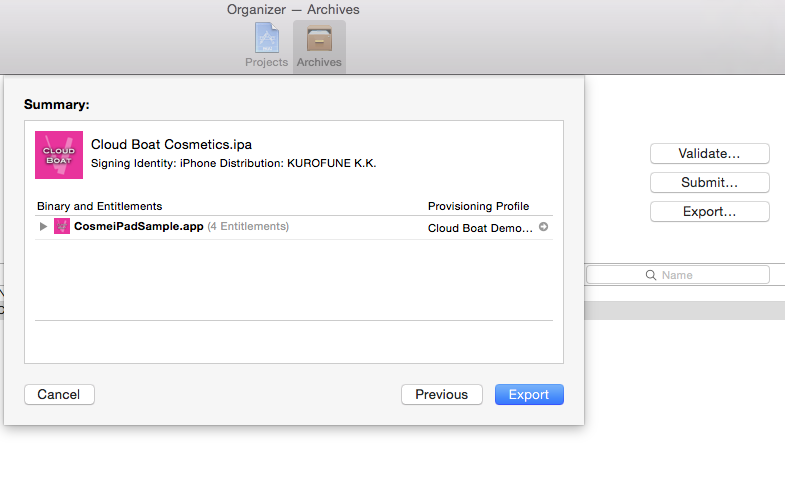Focus the Name search field
The height and width of the screenshot is (500, 785).
tap(678, 275)
